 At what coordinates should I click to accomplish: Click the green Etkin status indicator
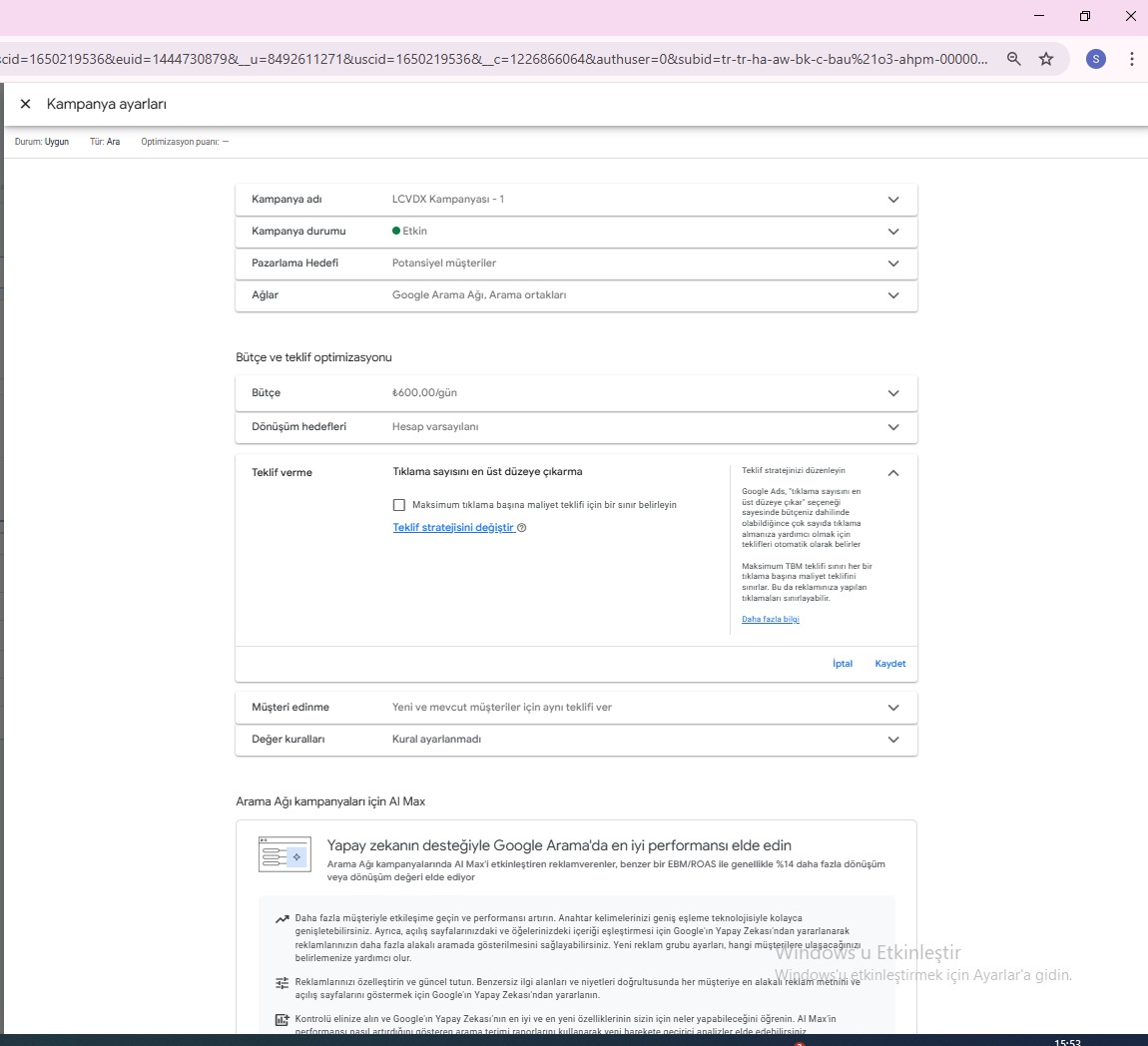point(396,231)
